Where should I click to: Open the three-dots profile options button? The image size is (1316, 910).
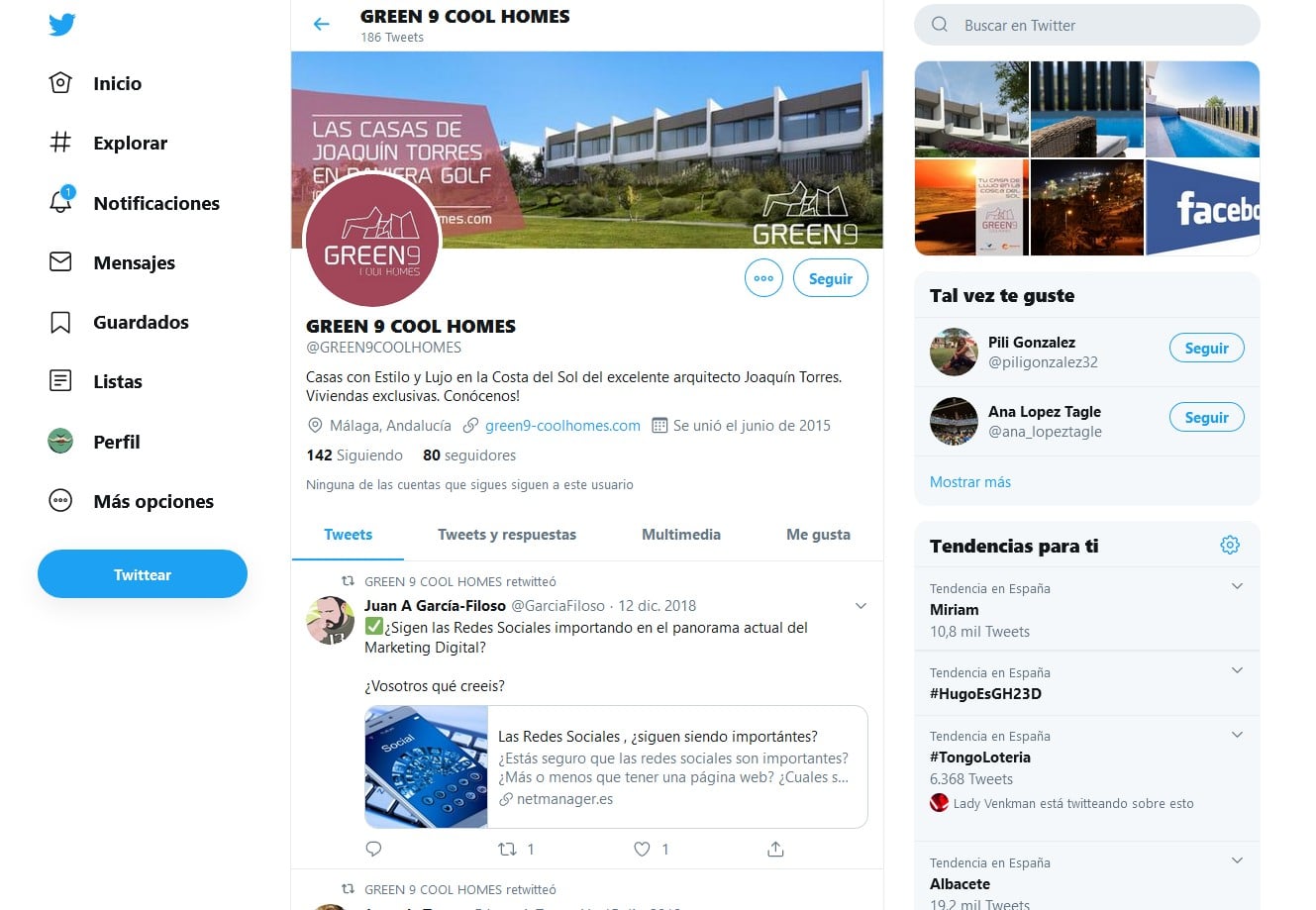[x=763, y=278]
